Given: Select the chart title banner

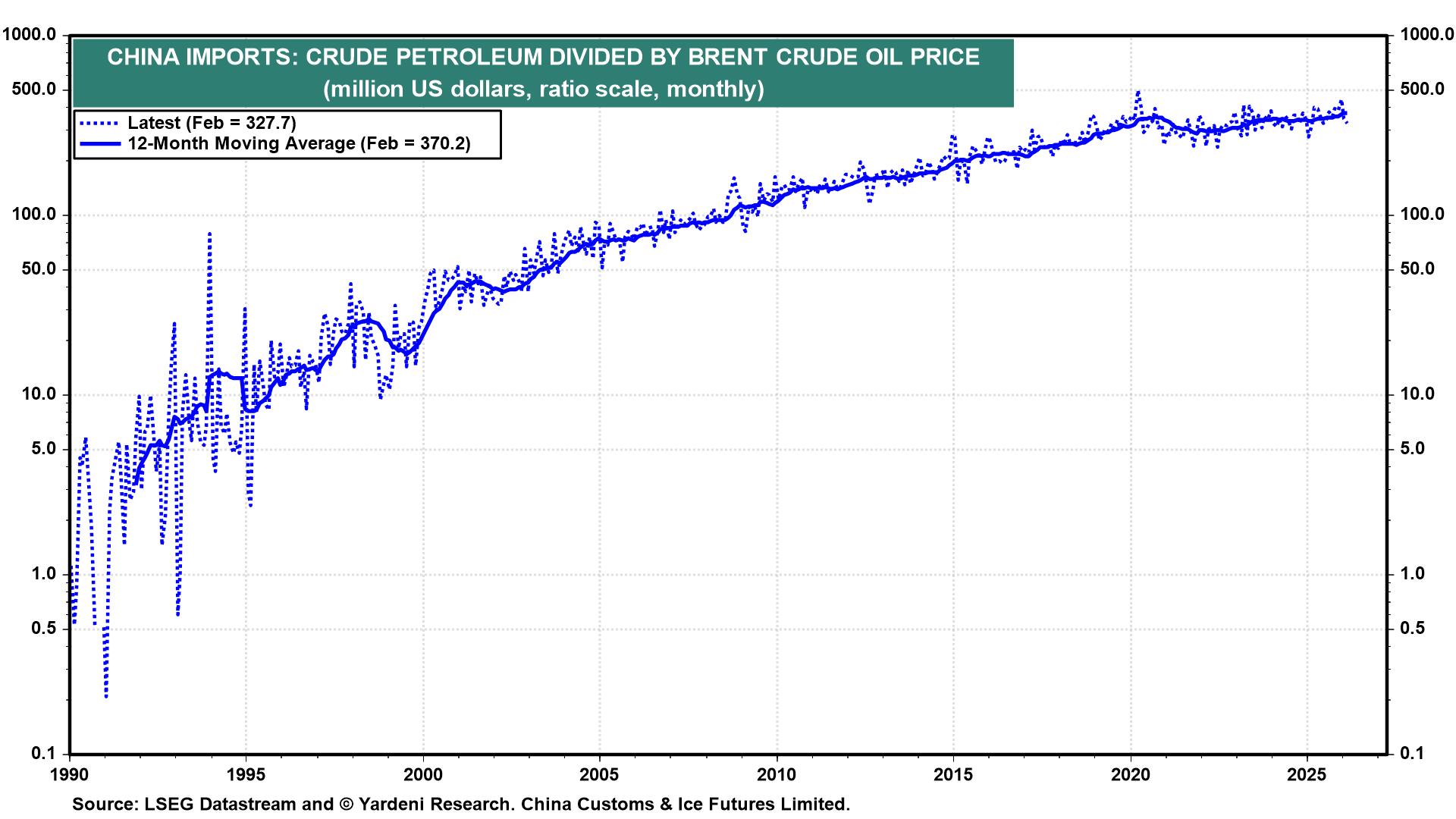Looking at the screenshot, I should (x=543, y=73).
